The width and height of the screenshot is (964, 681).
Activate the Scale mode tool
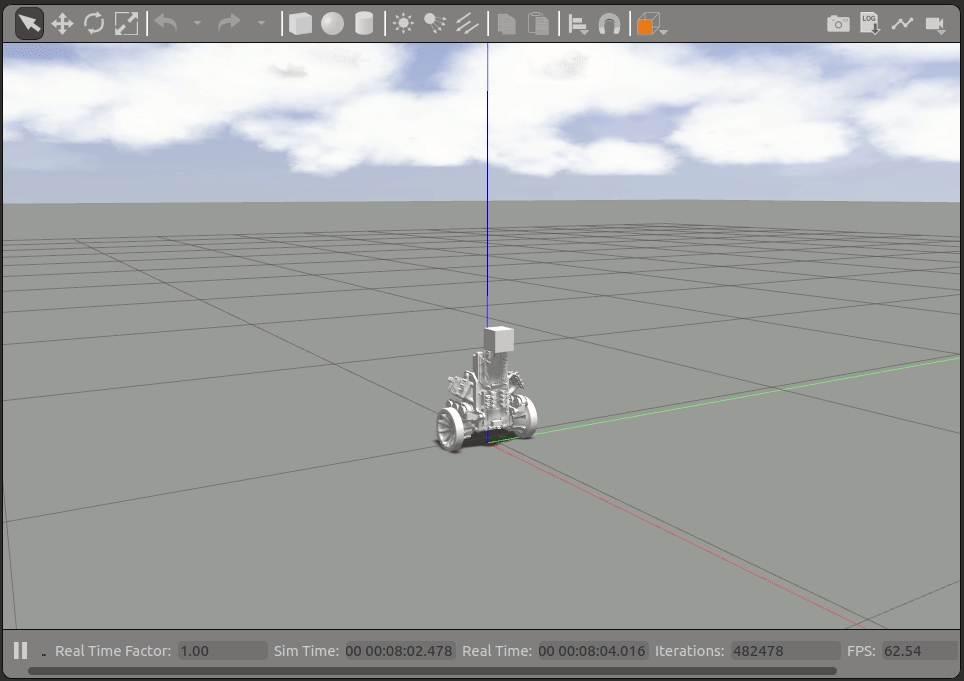126,24
